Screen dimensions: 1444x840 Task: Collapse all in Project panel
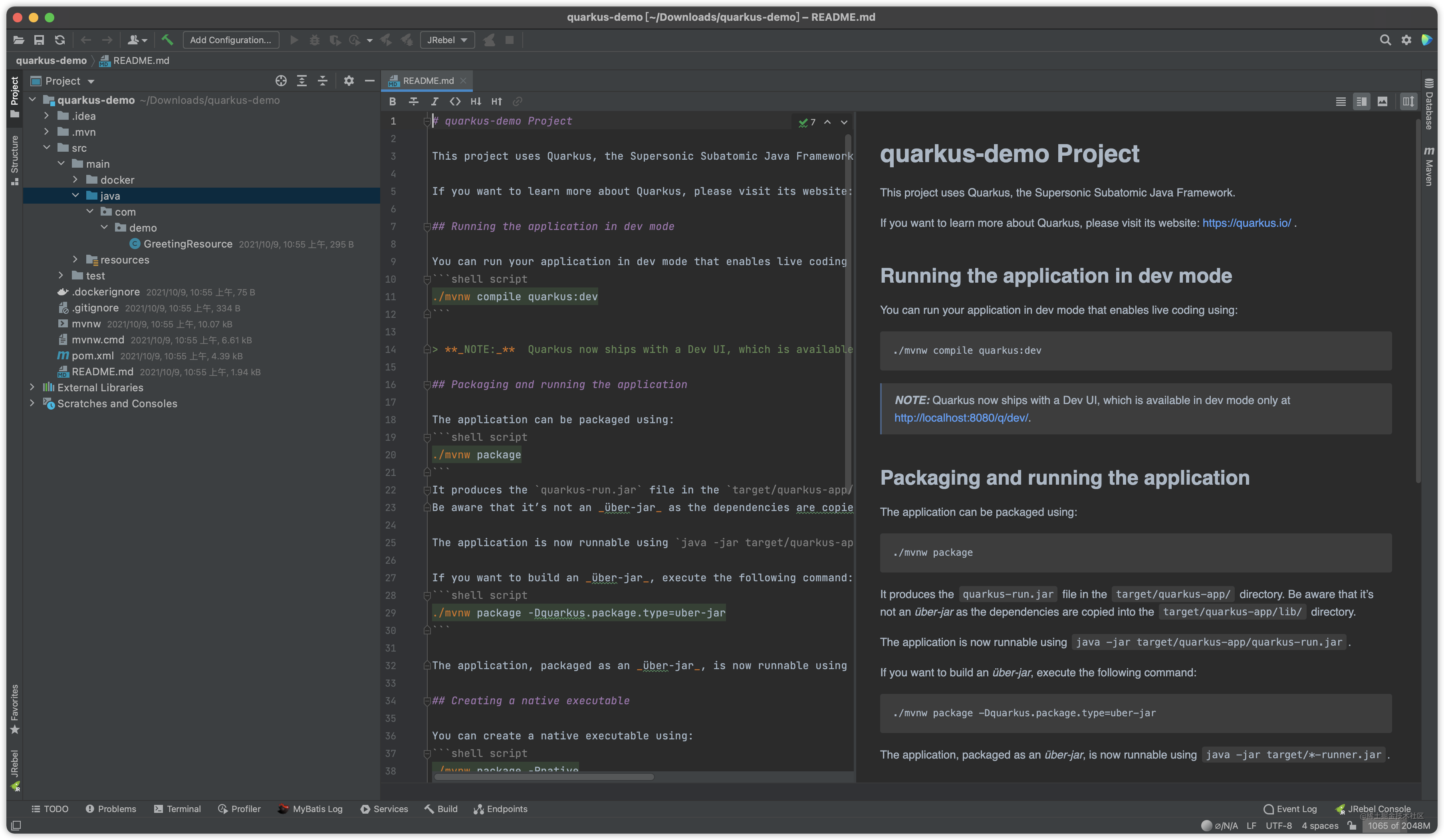(323, 81)
